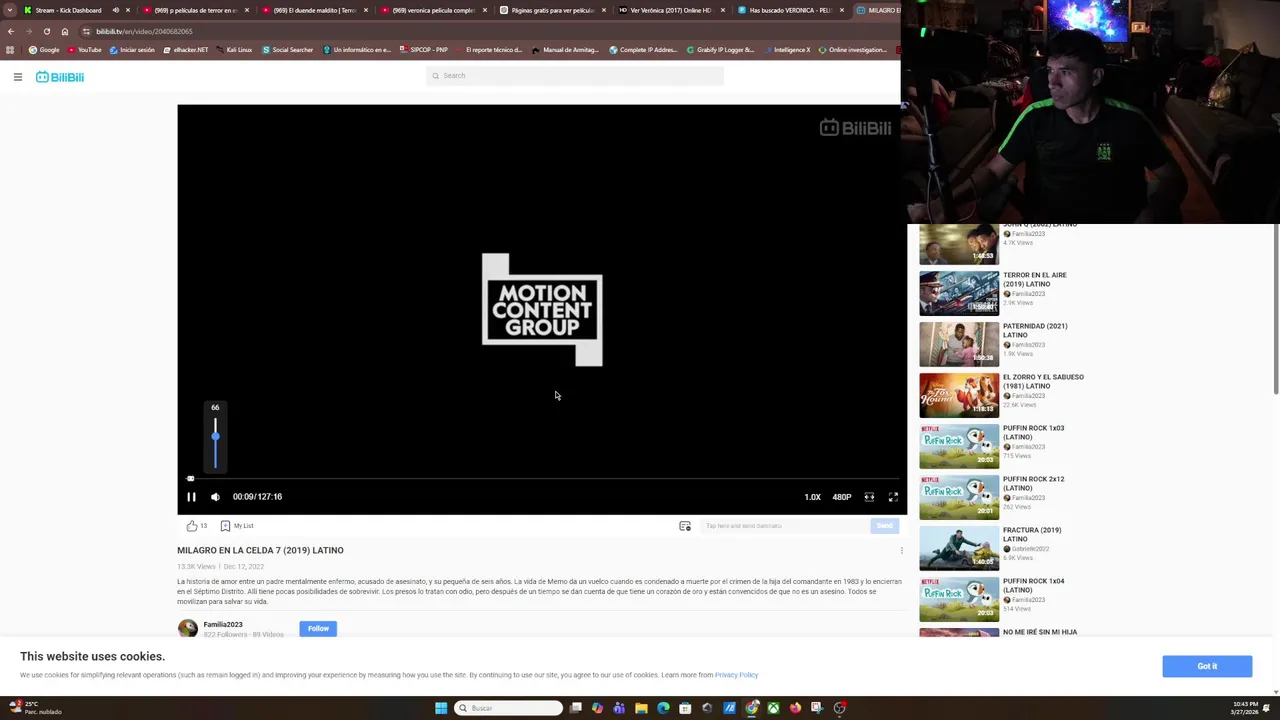This screenshot has width=1280, height=720.
Task: Accept cookies with Got it button
Action: 1207,667
